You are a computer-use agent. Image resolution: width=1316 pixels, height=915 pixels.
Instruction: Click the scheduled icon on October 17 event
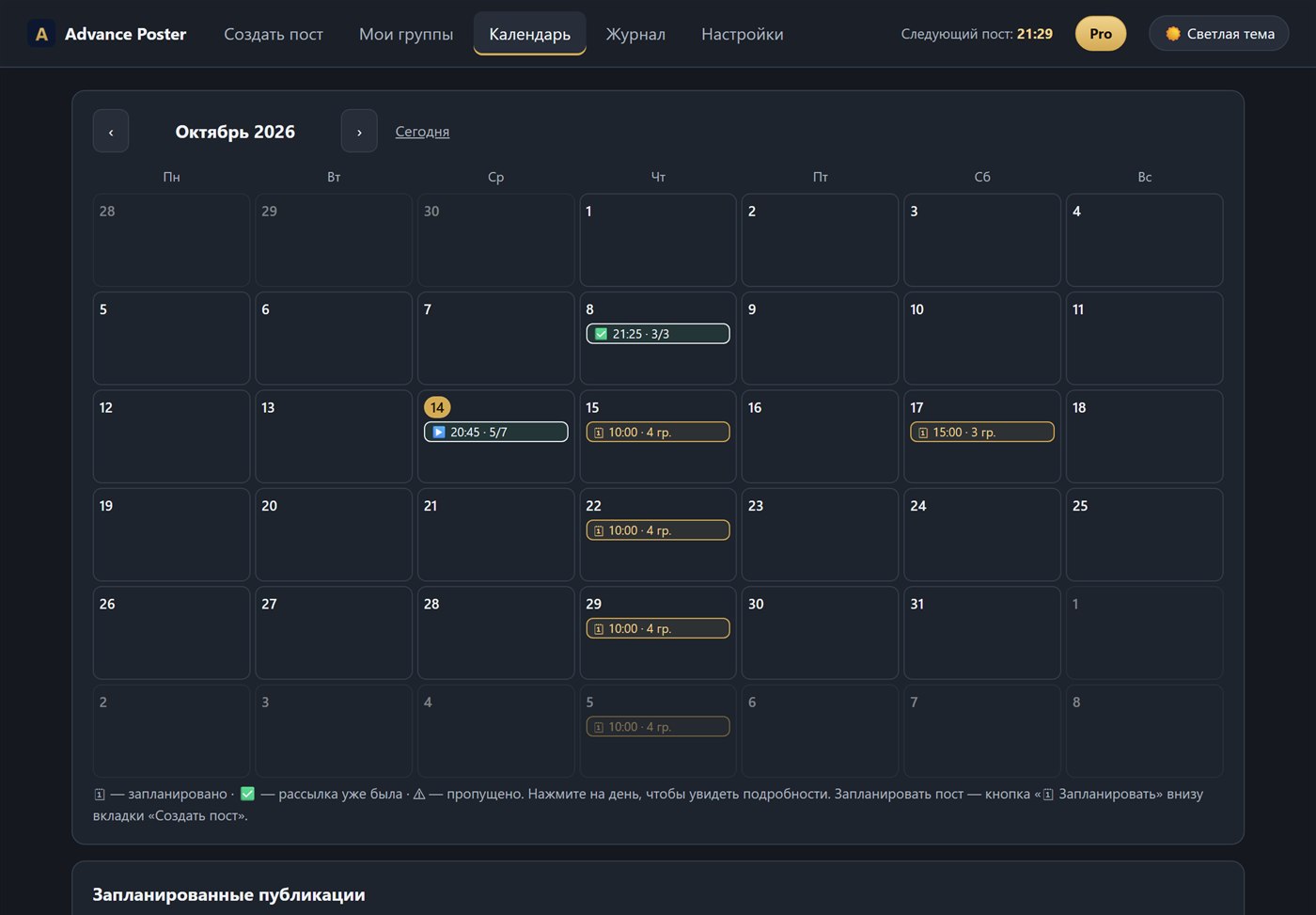(923, 433)
